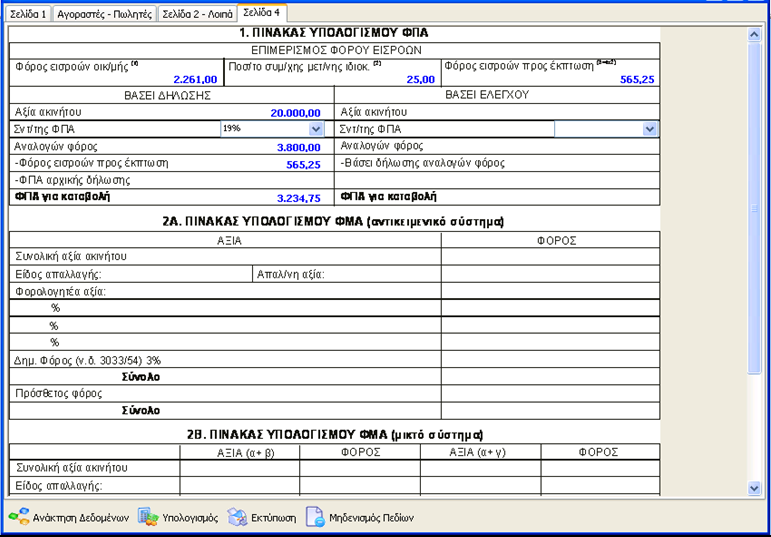Image resolution: width=771 pixels, height=537 pixels.
Task: Click the ΒΑΣΕΙ ΕΛΕΓΧΟΥ header
Action: pyautogui.click(x=487, y=95)
